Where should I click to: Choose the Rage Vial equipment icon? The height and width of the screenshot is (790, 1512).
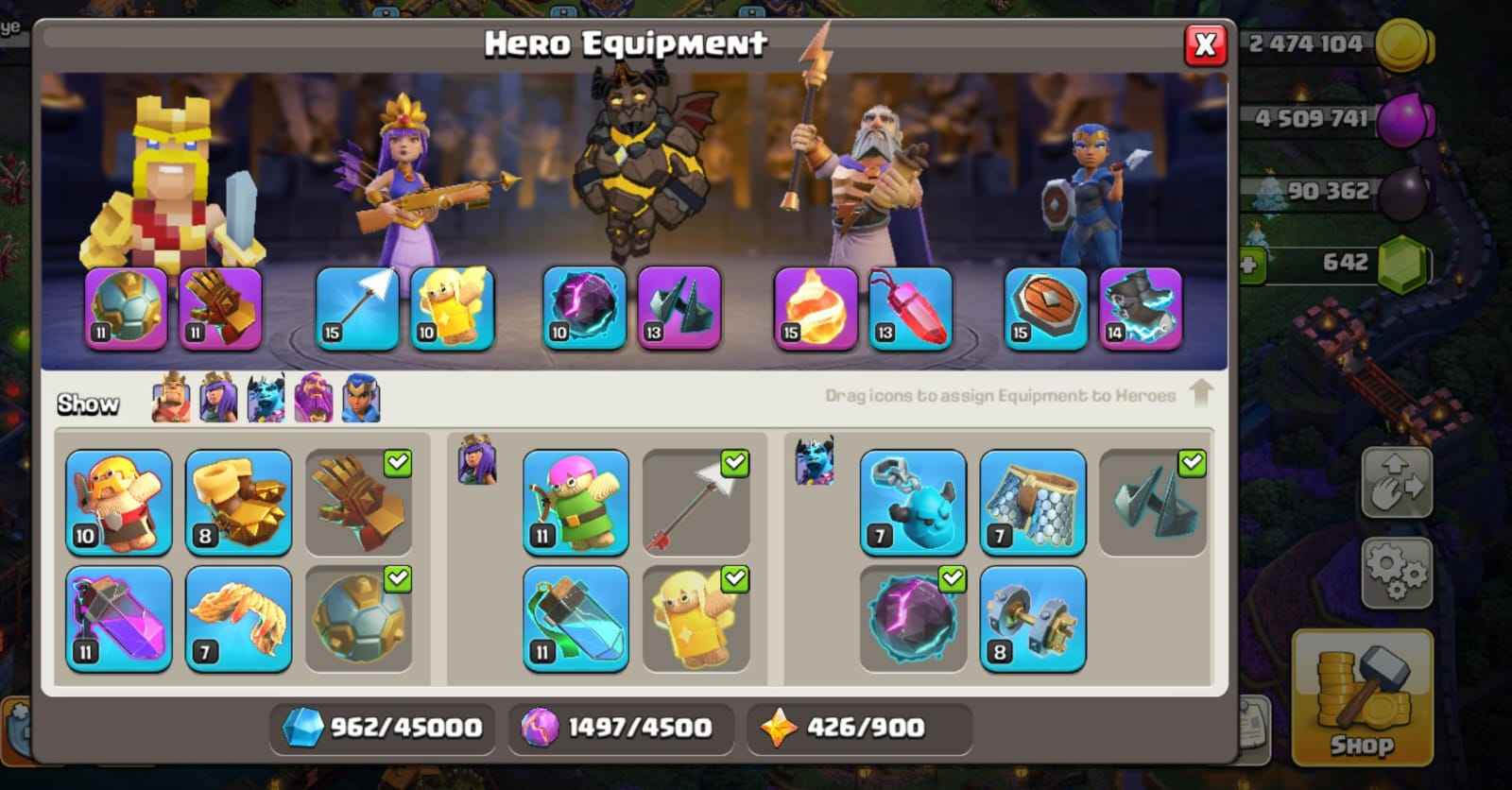coord(119,619)
